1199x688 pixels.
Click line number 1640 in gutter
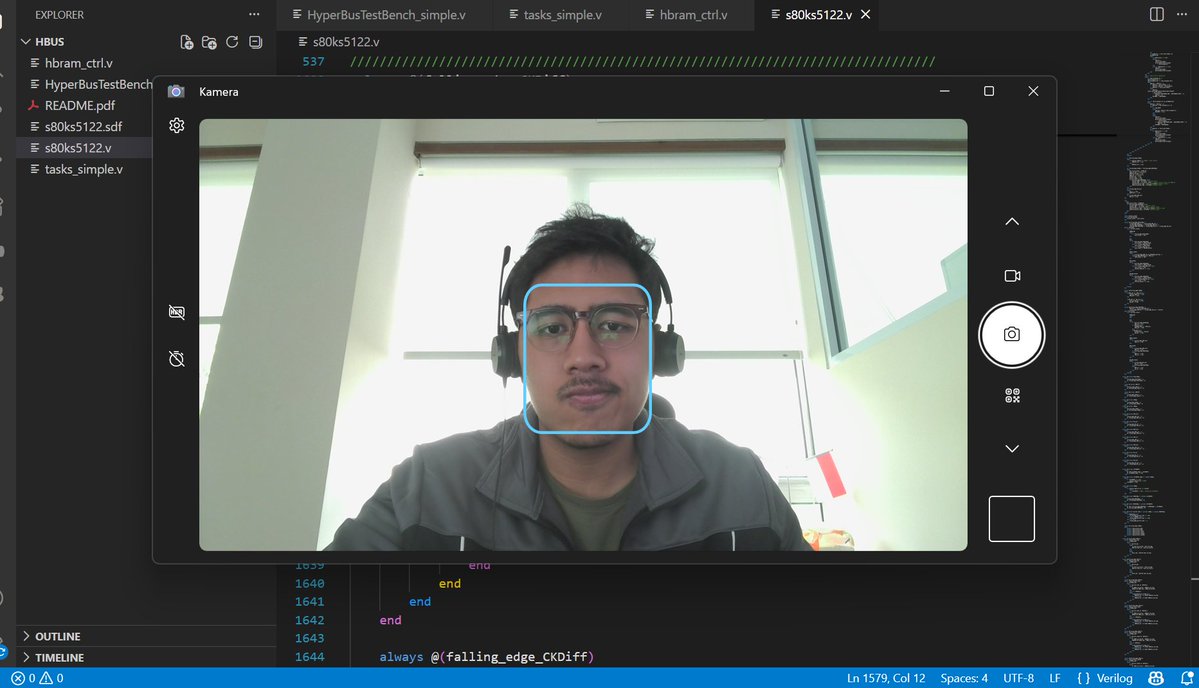(310, 583)
